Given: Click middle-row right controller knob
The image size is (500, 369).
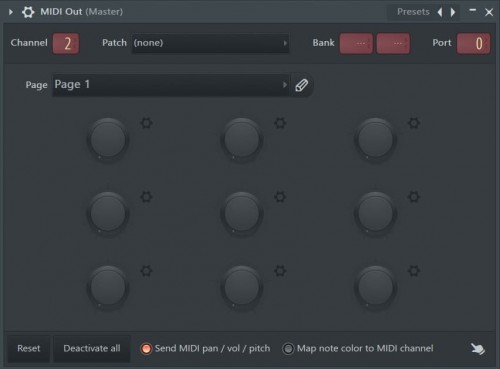Looking at the screenshot, I should pos(375,213).
